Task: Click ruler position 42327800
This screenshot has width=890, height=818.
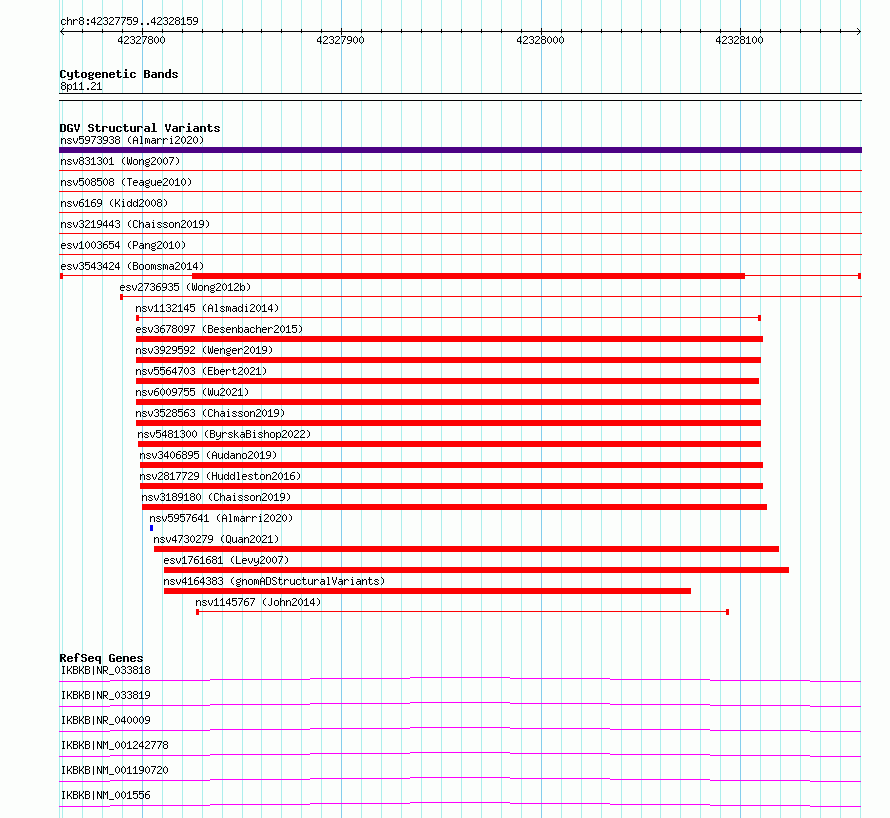Action: tap(141, 40)
